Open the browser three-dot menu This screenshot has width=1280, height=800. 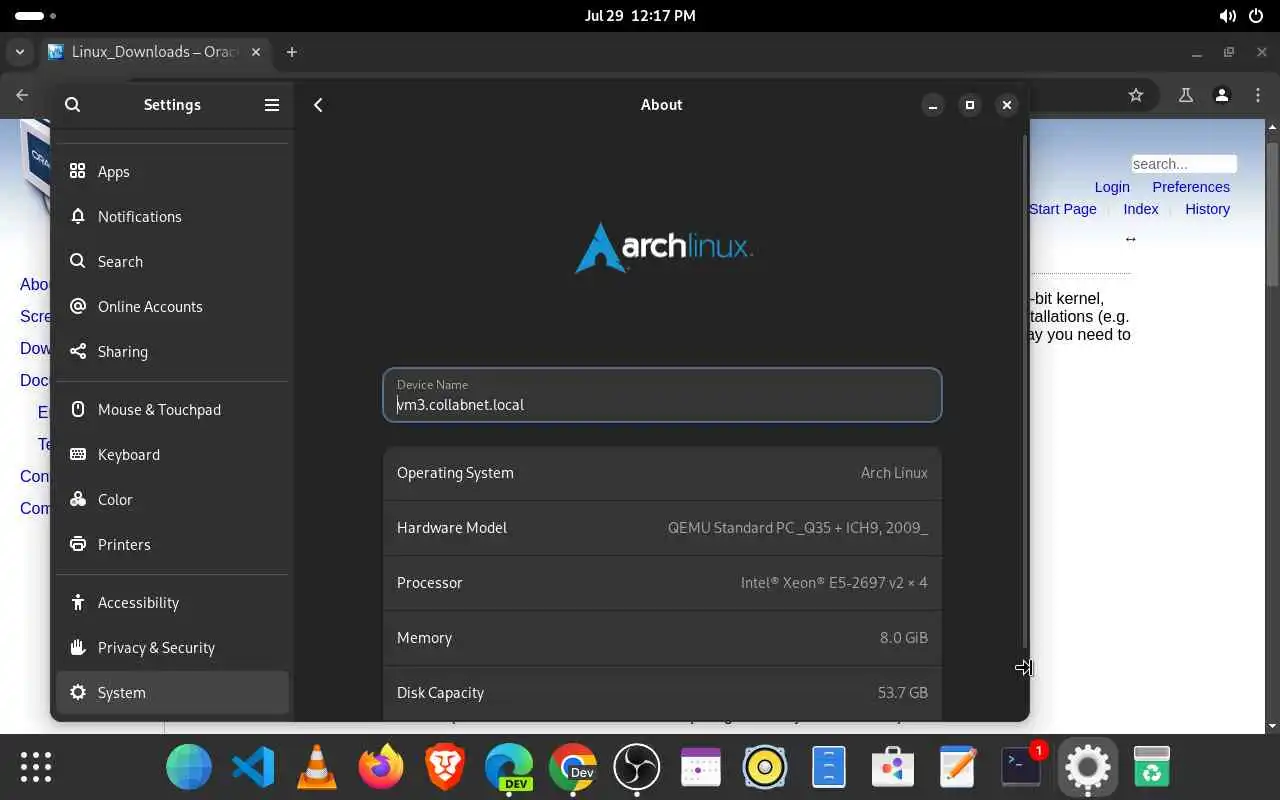[1259, 96]
